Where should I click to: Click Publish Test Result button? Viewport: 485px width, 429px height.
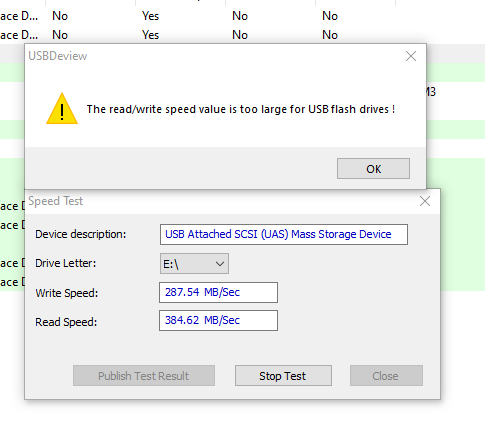coord(144,376)
